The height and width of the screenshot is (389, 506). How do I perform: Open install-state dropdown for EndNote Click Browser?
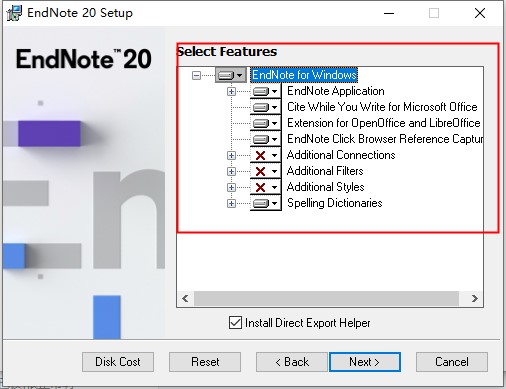(266, 139)
